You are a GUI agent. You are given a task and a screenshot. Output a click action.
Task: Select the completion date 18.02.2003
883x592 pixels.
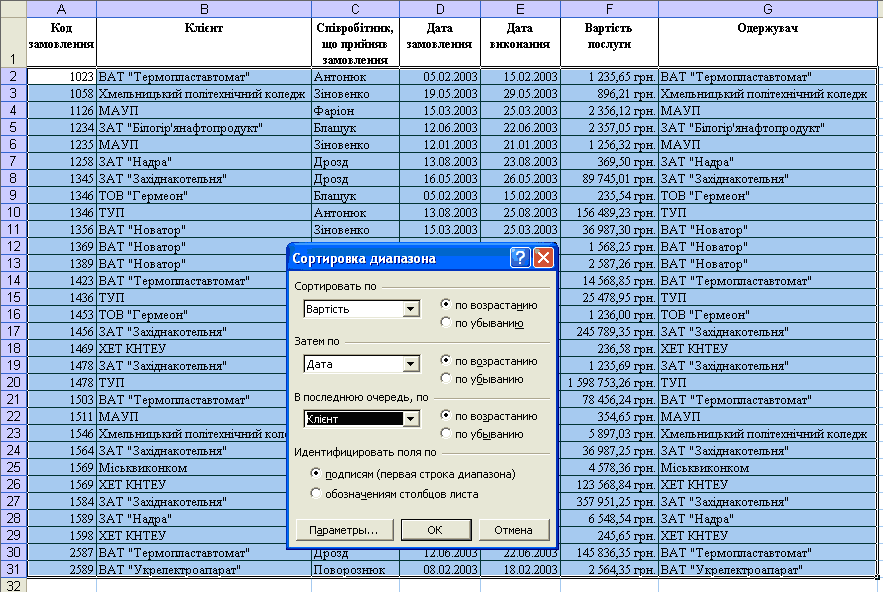tap(520, 569)
